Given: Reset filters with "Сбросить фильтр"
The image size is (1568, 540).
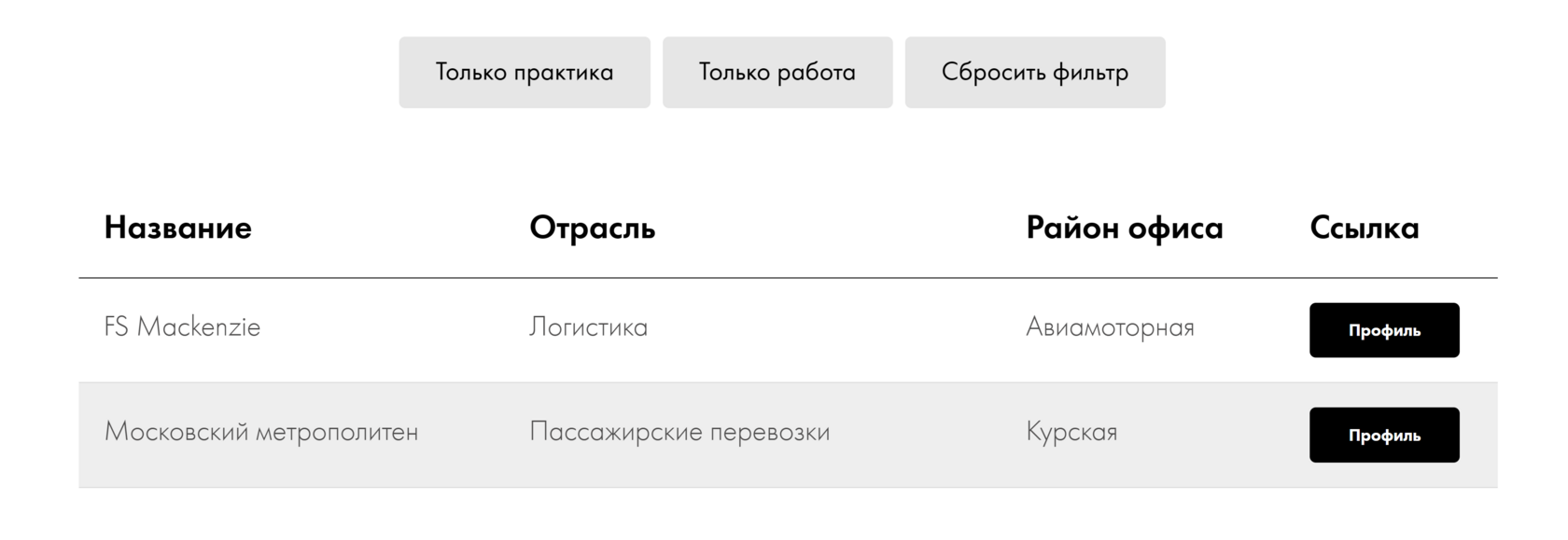Looking at the screenshot, I should pos(1035,73).
